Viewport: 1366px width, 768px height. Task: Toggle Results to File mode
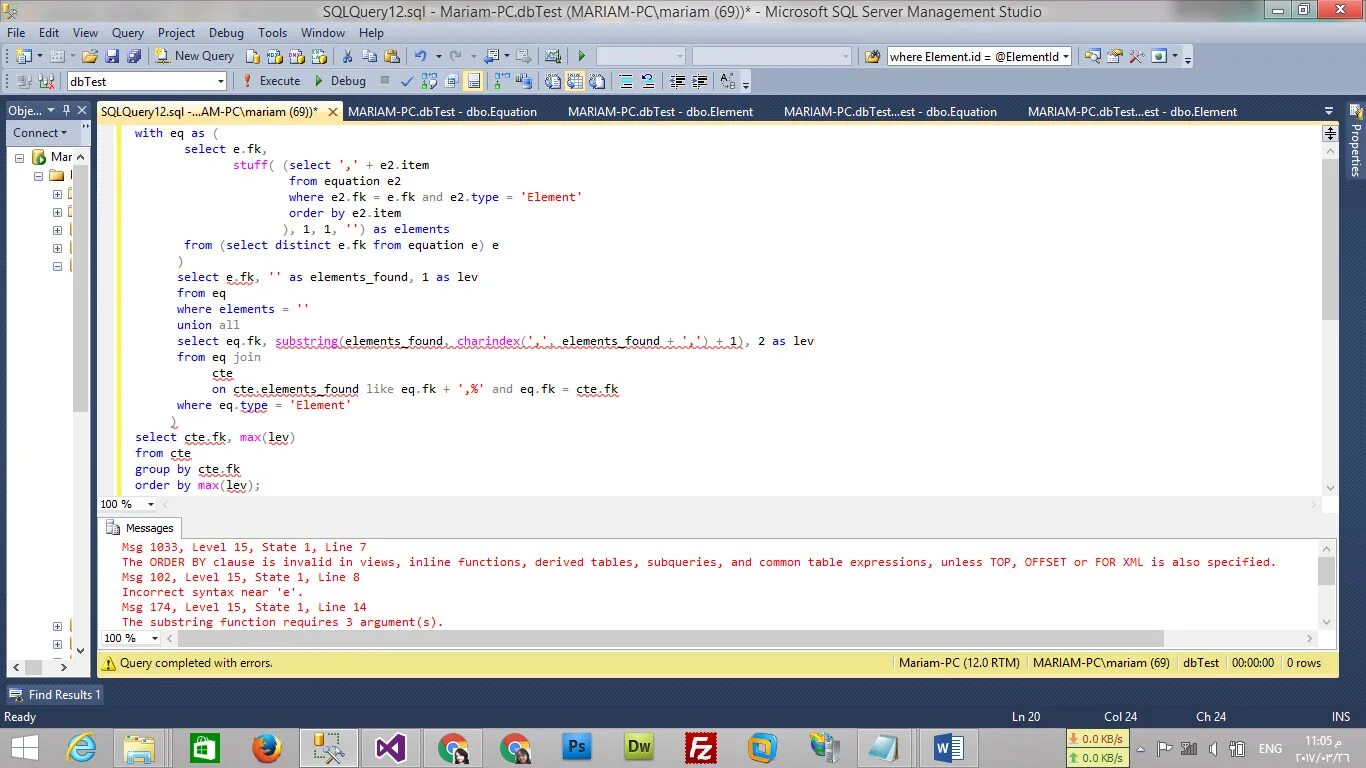click(x=598, y=81)
